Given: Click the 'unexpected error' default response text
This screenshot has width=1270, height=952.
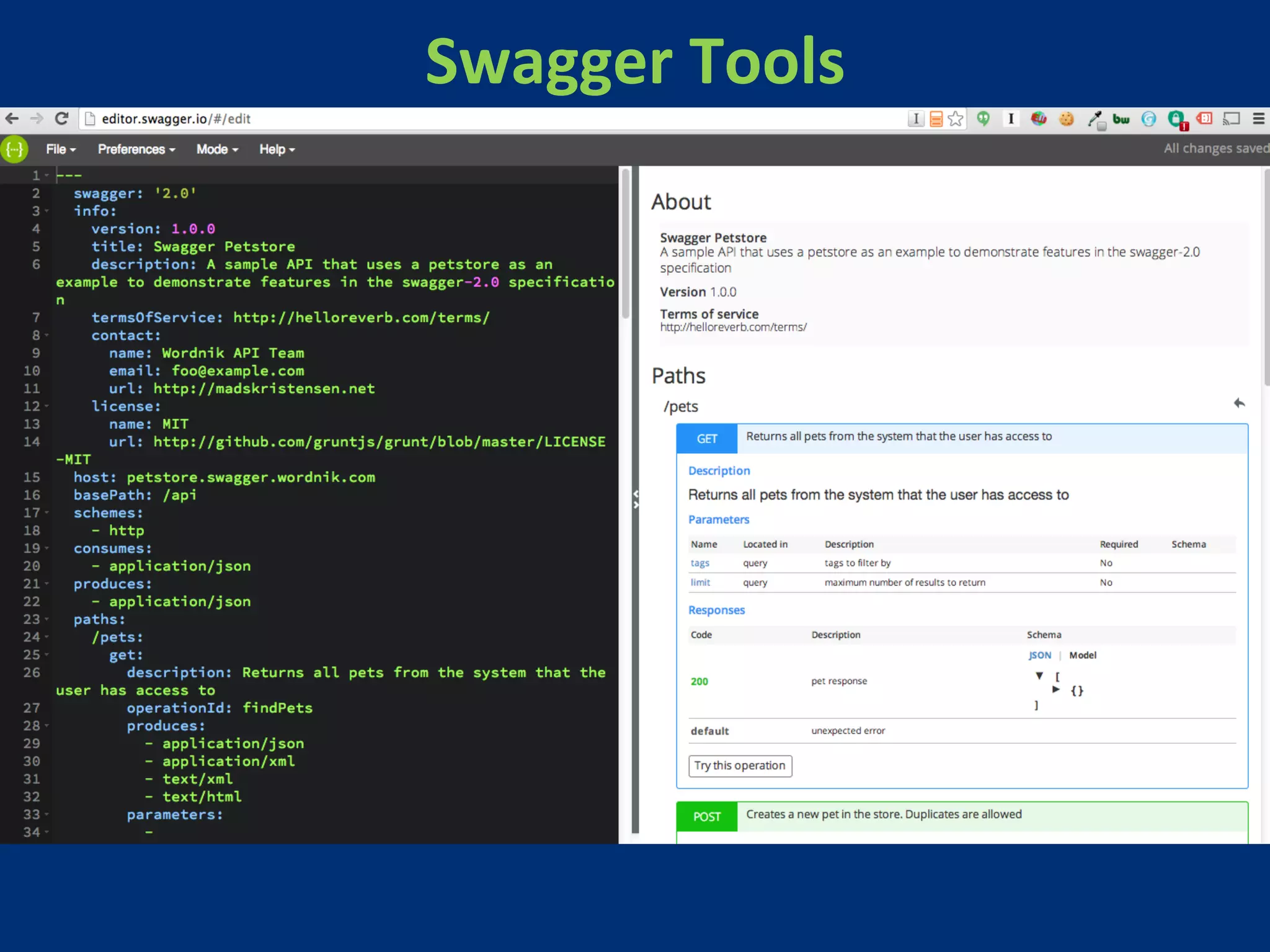Looking at the screenshot, I should 848,731.
